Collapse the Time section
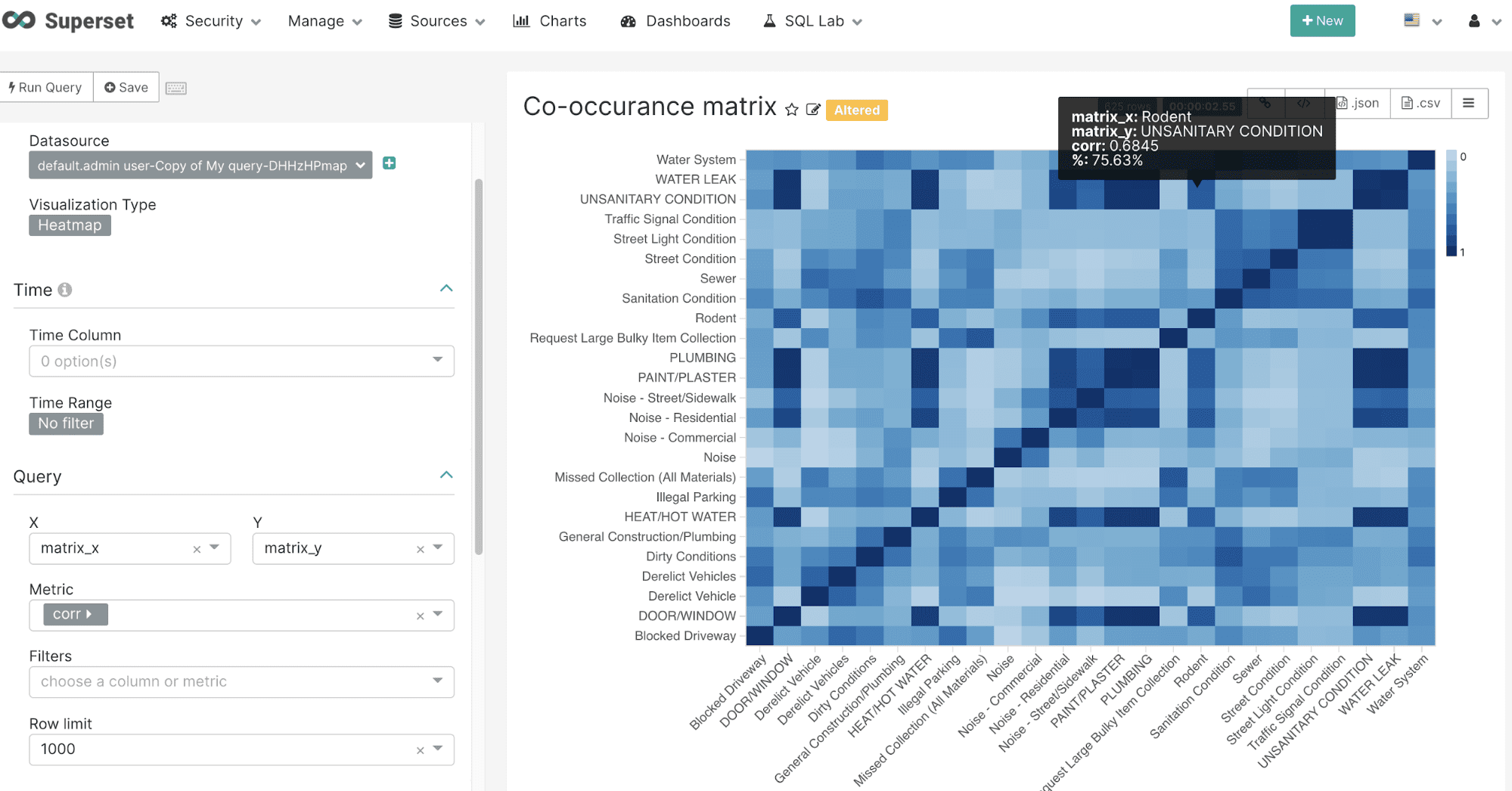This screenshot has height=791, width=1512. click(446, 288)
